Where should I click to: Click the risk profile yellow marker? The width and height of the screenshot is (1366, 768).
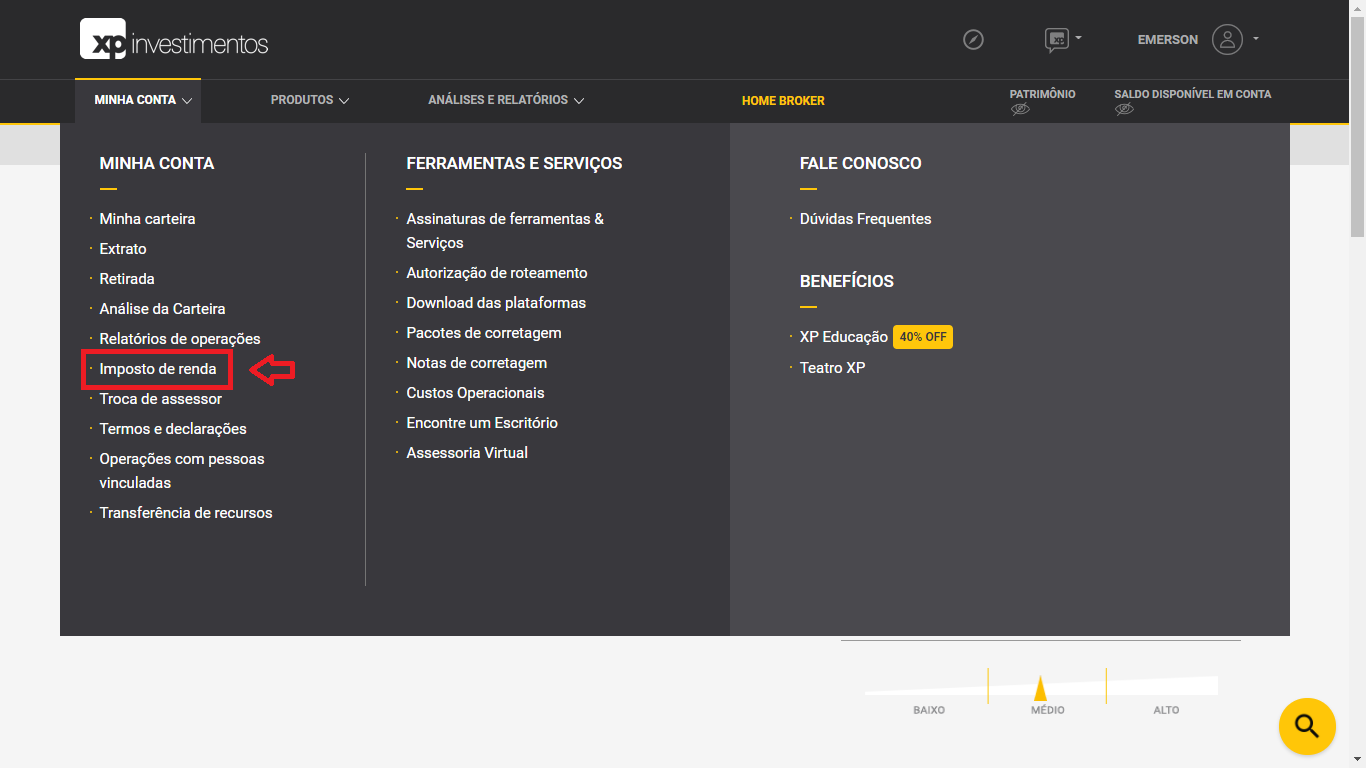(1040, 688)
